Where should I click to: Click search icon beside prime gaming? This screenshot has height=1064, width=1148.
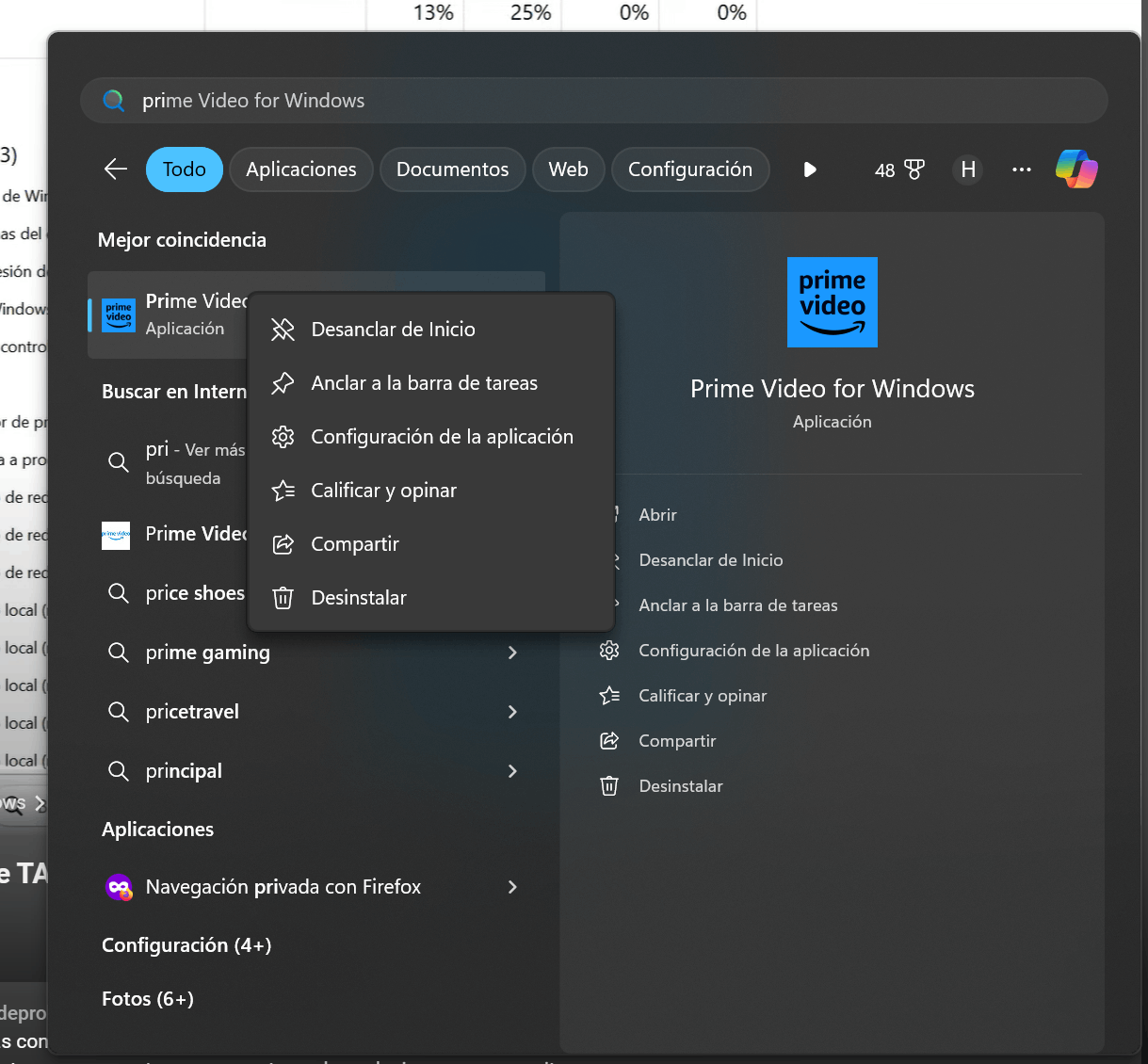click(x=119, y=653)
